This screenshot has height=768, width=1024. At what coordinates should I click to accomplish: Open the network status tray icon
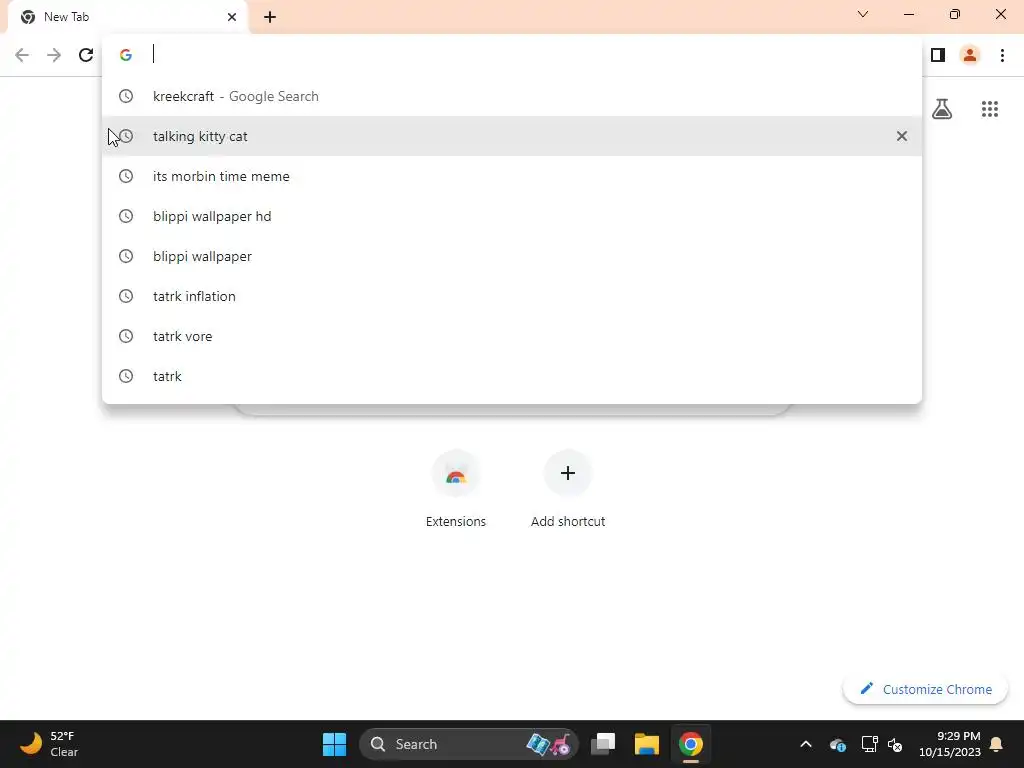click(x=869, y=744)
